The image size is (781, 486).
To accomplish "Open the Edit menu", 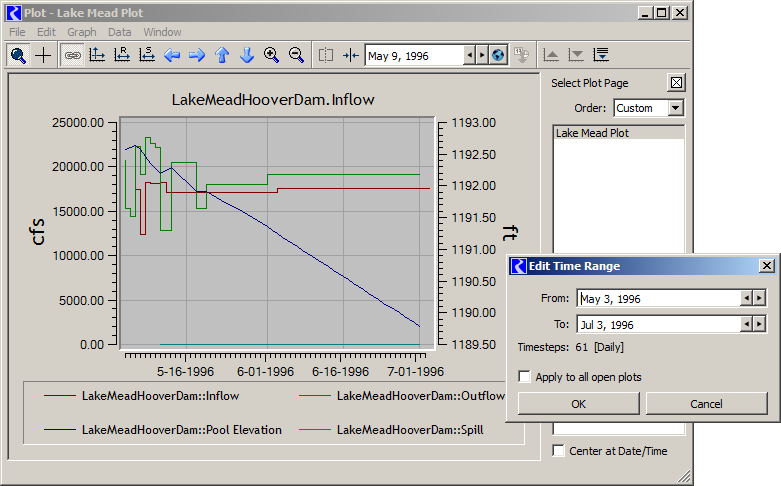I will [46, 32].
